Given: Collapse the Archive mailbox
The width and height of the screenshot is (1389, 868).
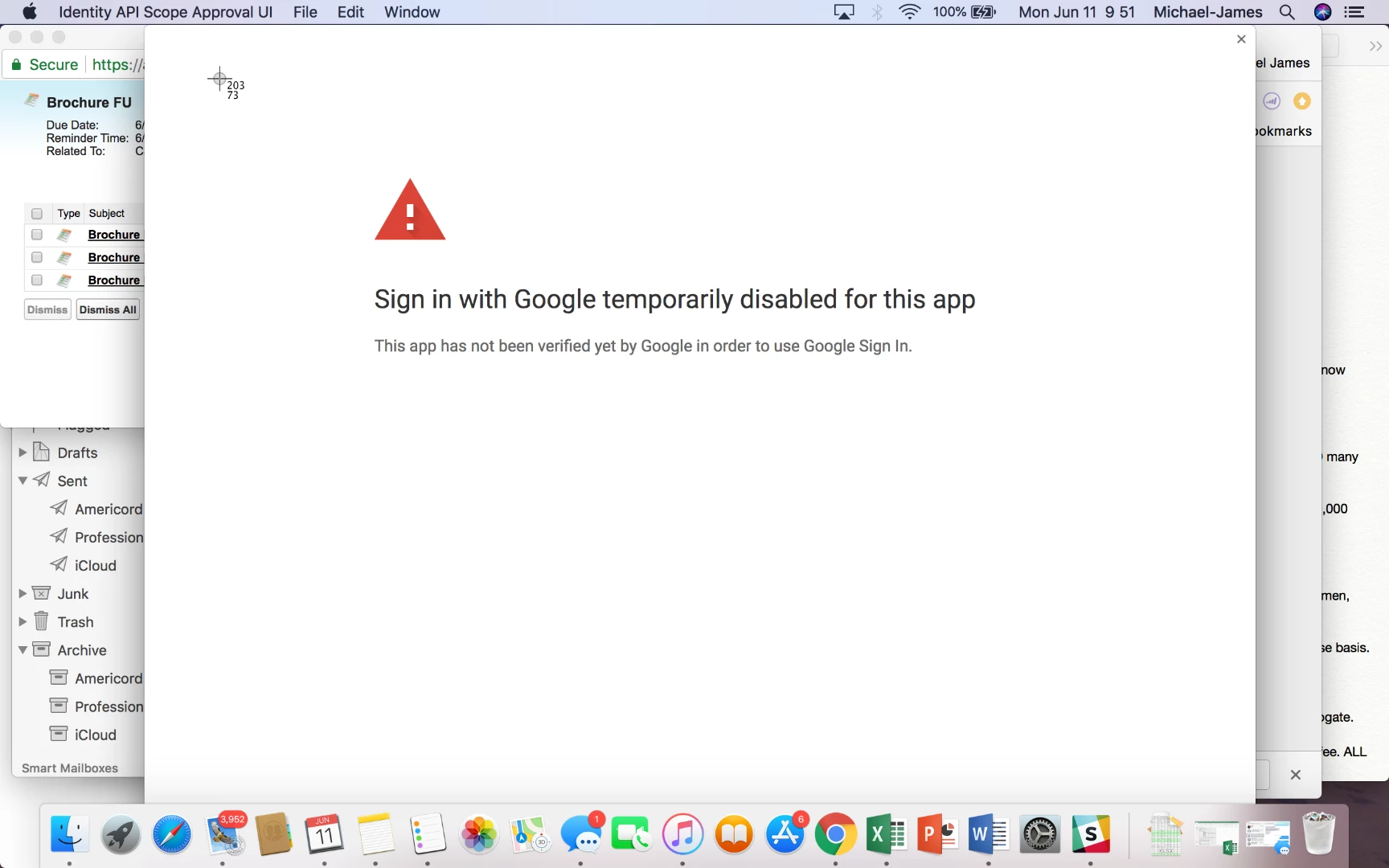Looking at the screenshot, I should (x=23, y=649).
